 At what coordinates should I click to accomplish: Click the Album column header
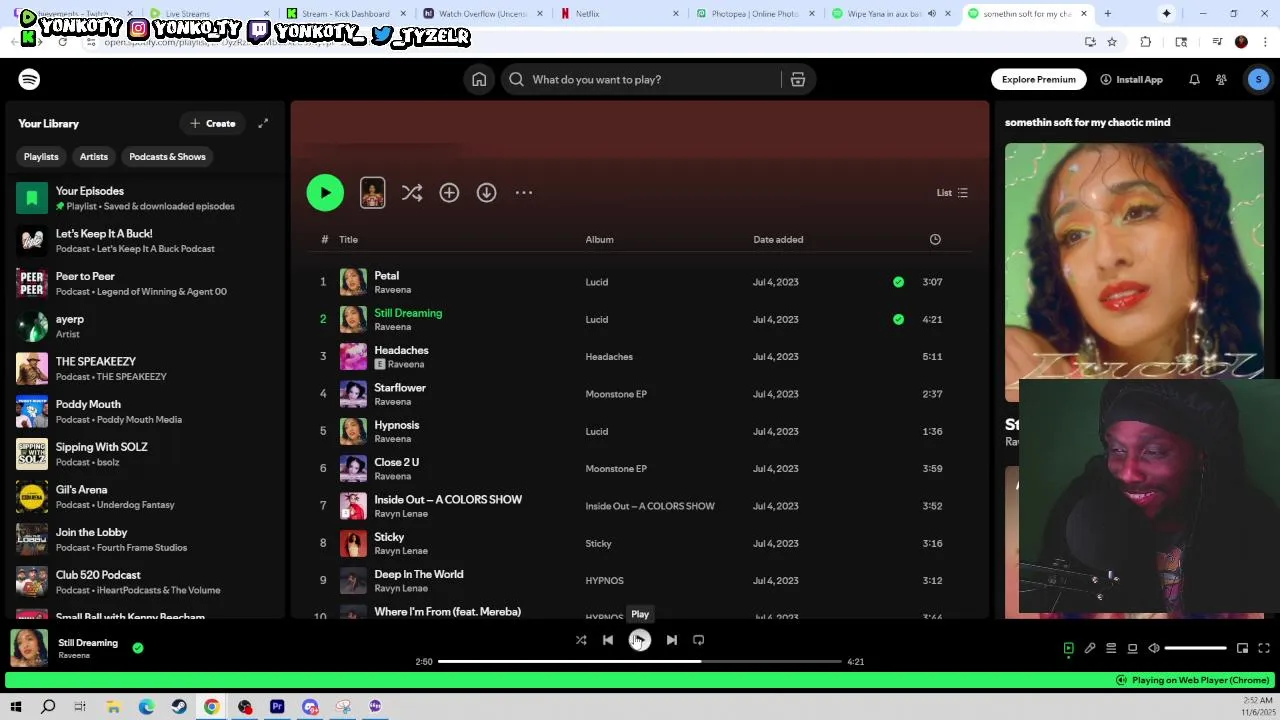(599, 239)
